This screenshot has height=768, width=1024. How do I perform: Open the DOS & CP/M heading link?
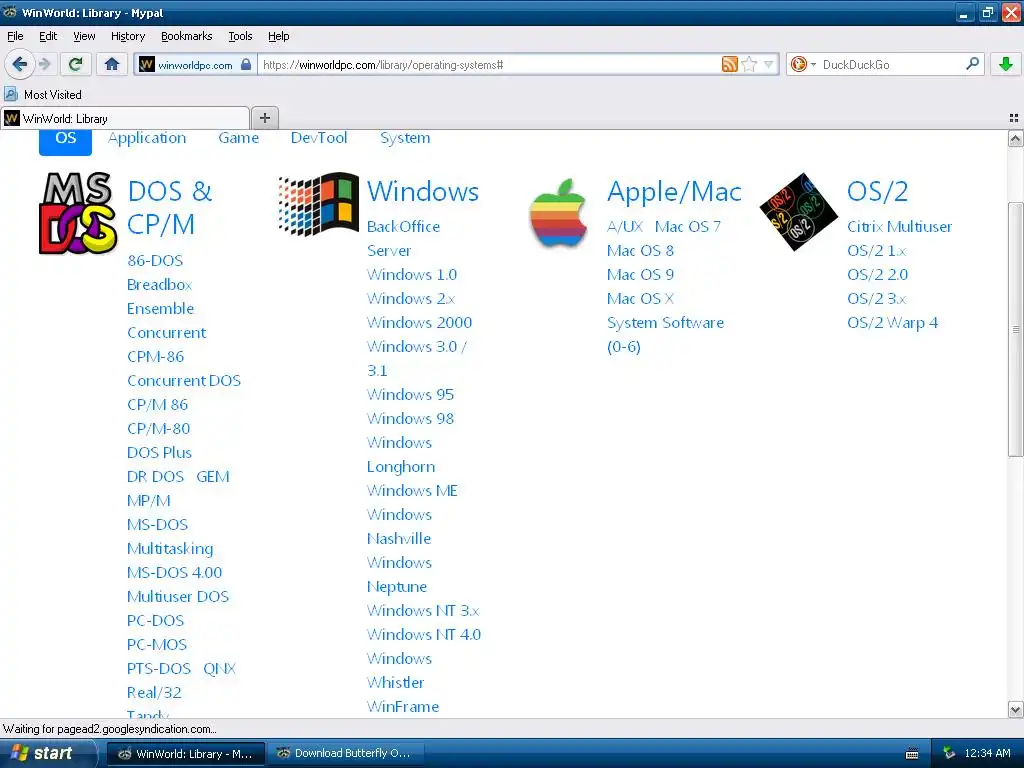[x=170, y=208]
